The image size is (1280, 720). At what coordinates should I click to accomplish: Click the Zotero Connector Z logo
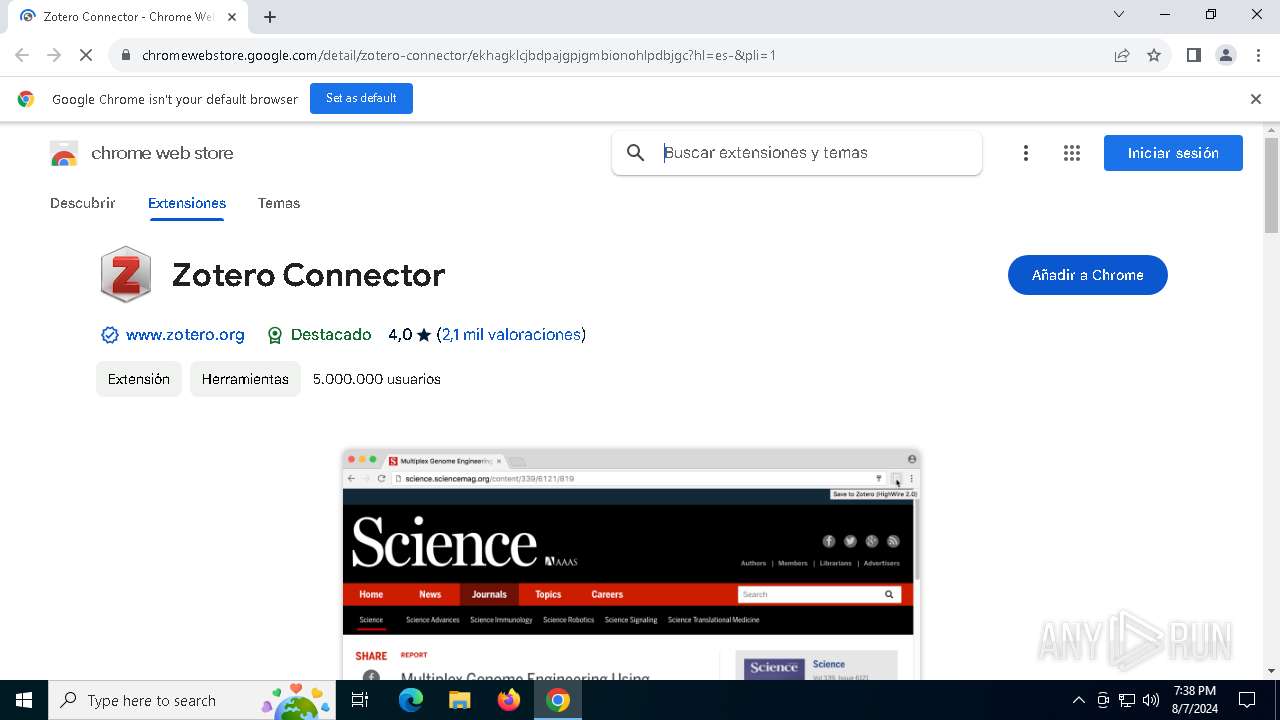126,274
